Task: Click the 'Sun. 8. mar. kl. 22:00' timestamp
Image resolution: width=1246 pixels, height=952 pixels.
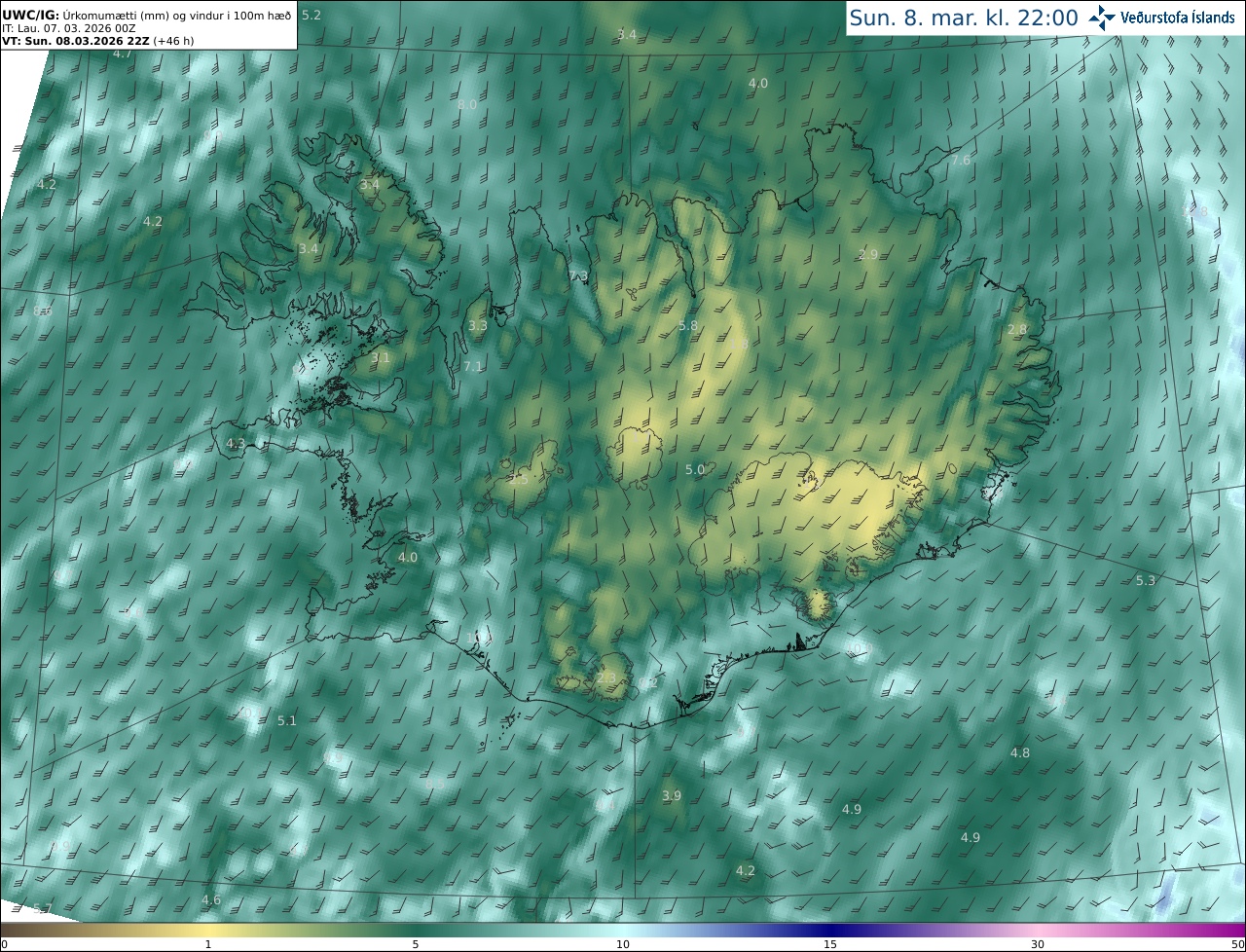Action: 963,18
